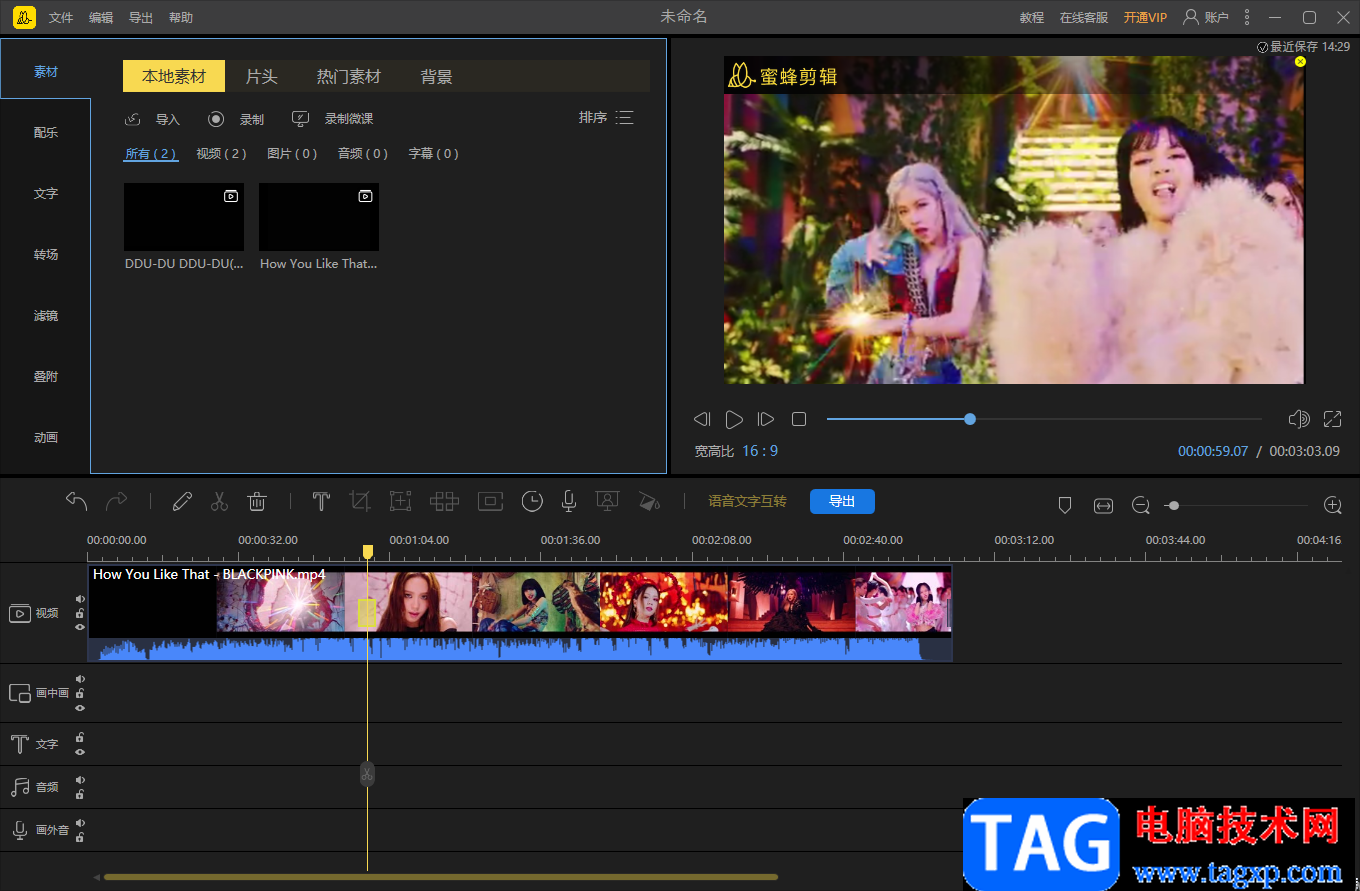
Task: Lock the 音频 audio track
Action: [x=80, y=794]
